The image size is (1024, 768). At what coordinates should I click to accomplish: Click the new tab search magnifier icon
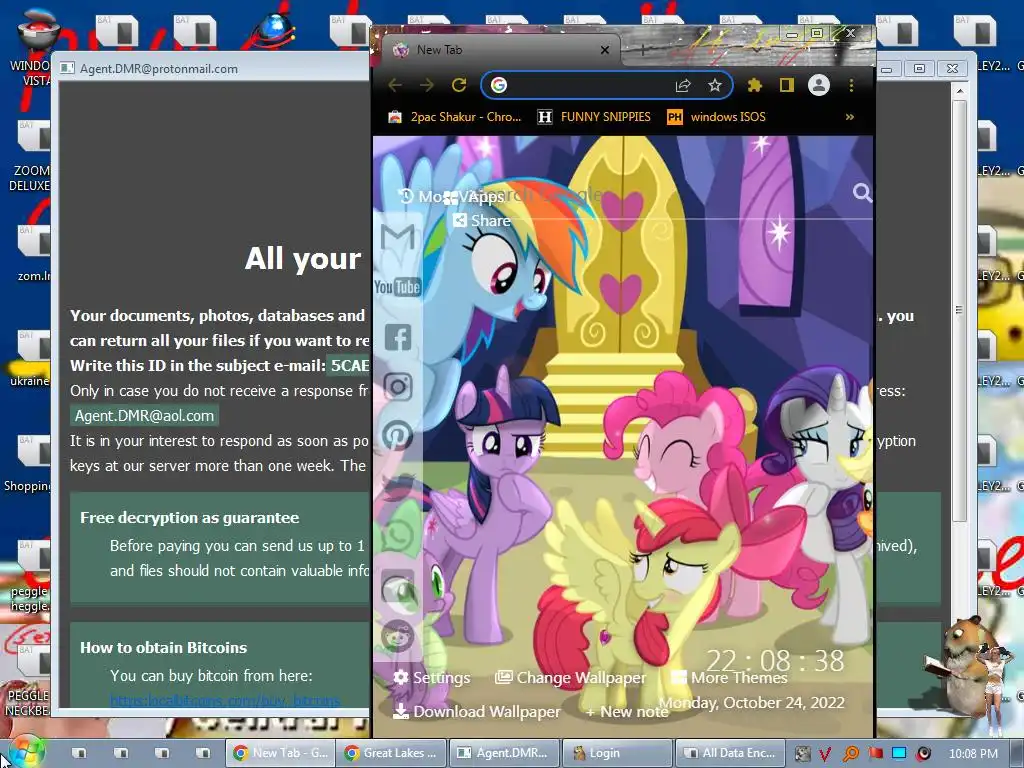[x=862, y=192]
